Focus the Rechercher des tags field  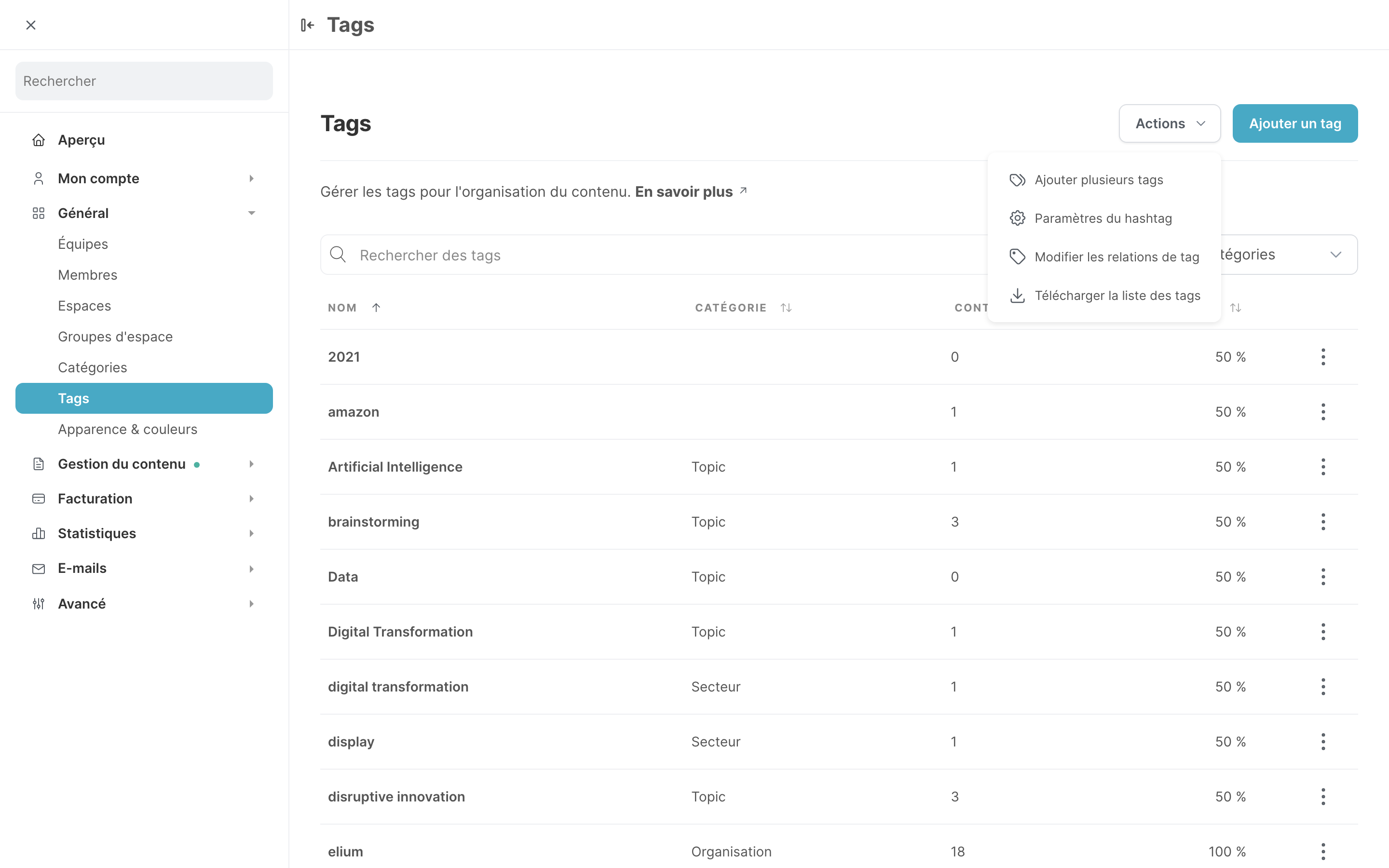click(654, 254)
